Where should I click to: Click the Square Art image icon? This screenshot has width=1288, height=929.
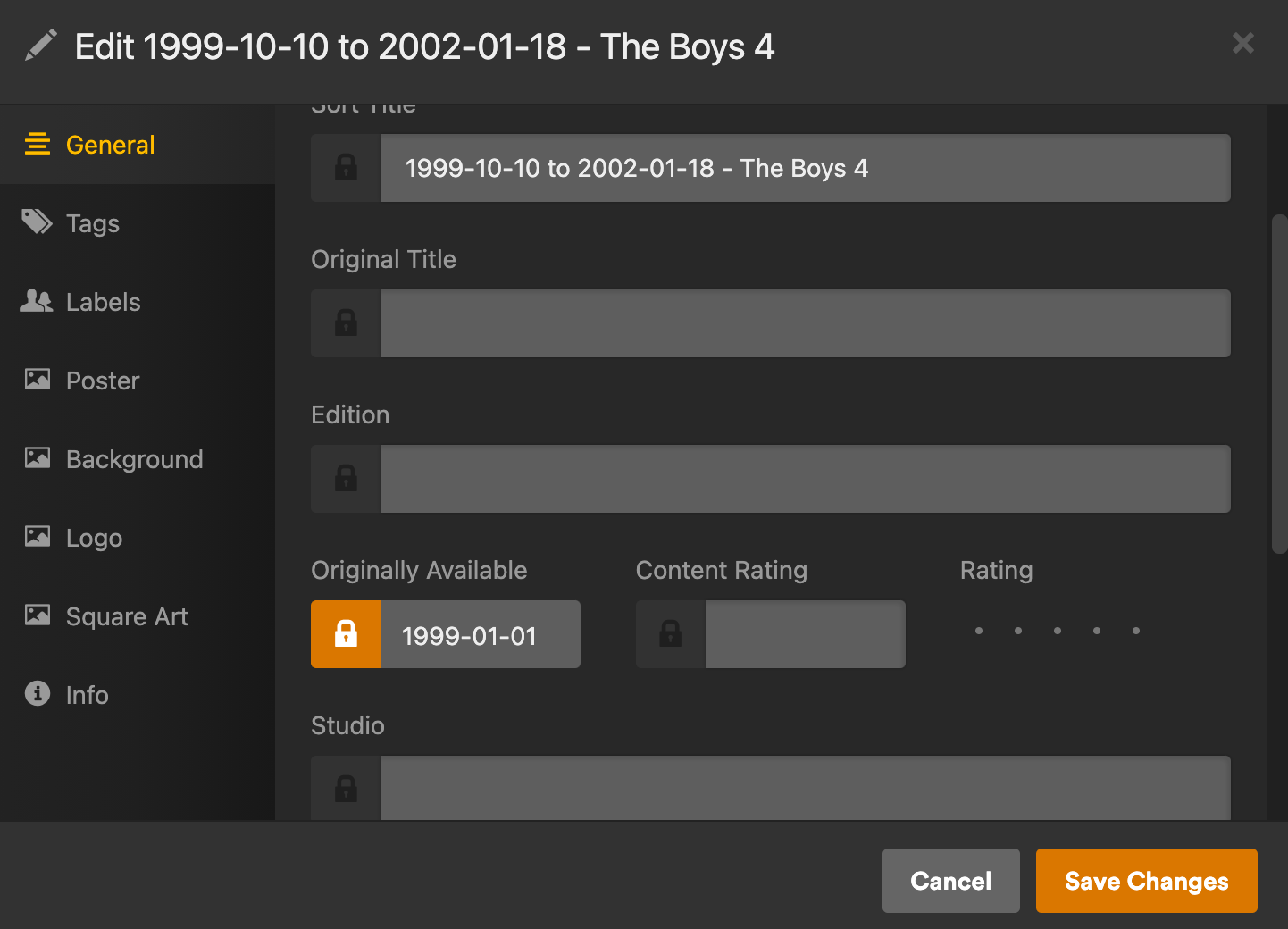pyautogui.click(x=38, y=615)
